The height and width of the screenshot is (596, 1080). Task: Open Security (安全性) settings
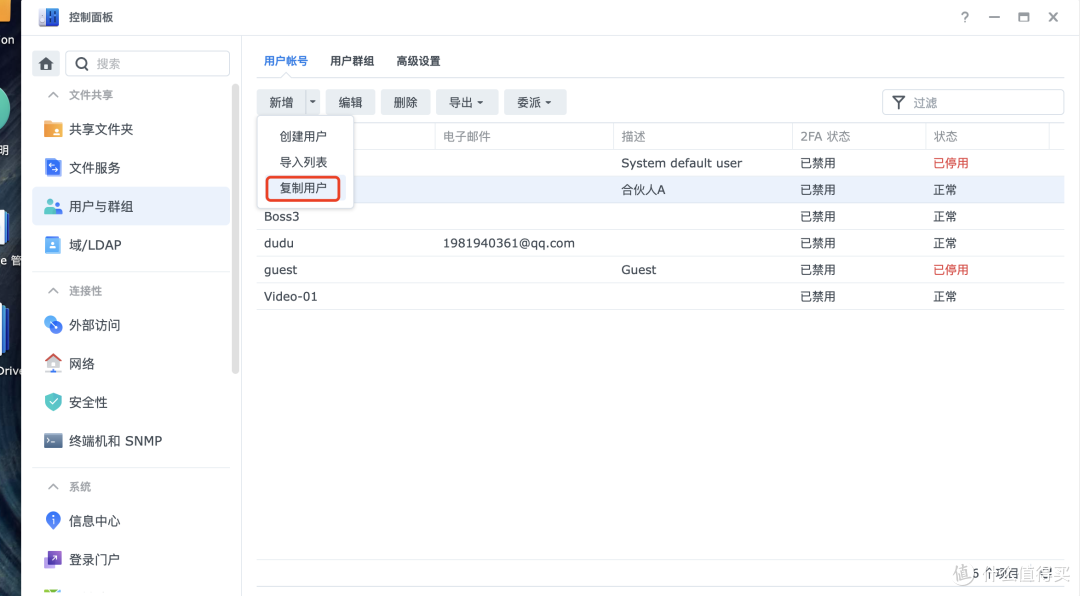click(131, 402)
